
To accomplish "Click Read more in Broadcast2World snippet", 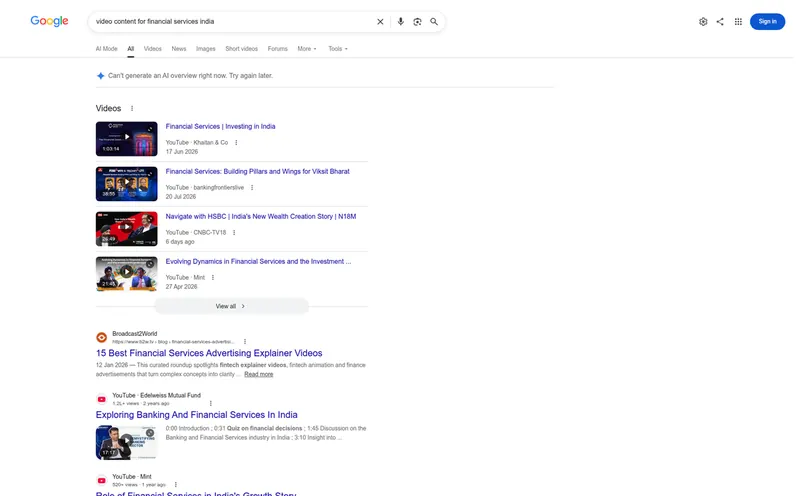I will 259,374.
